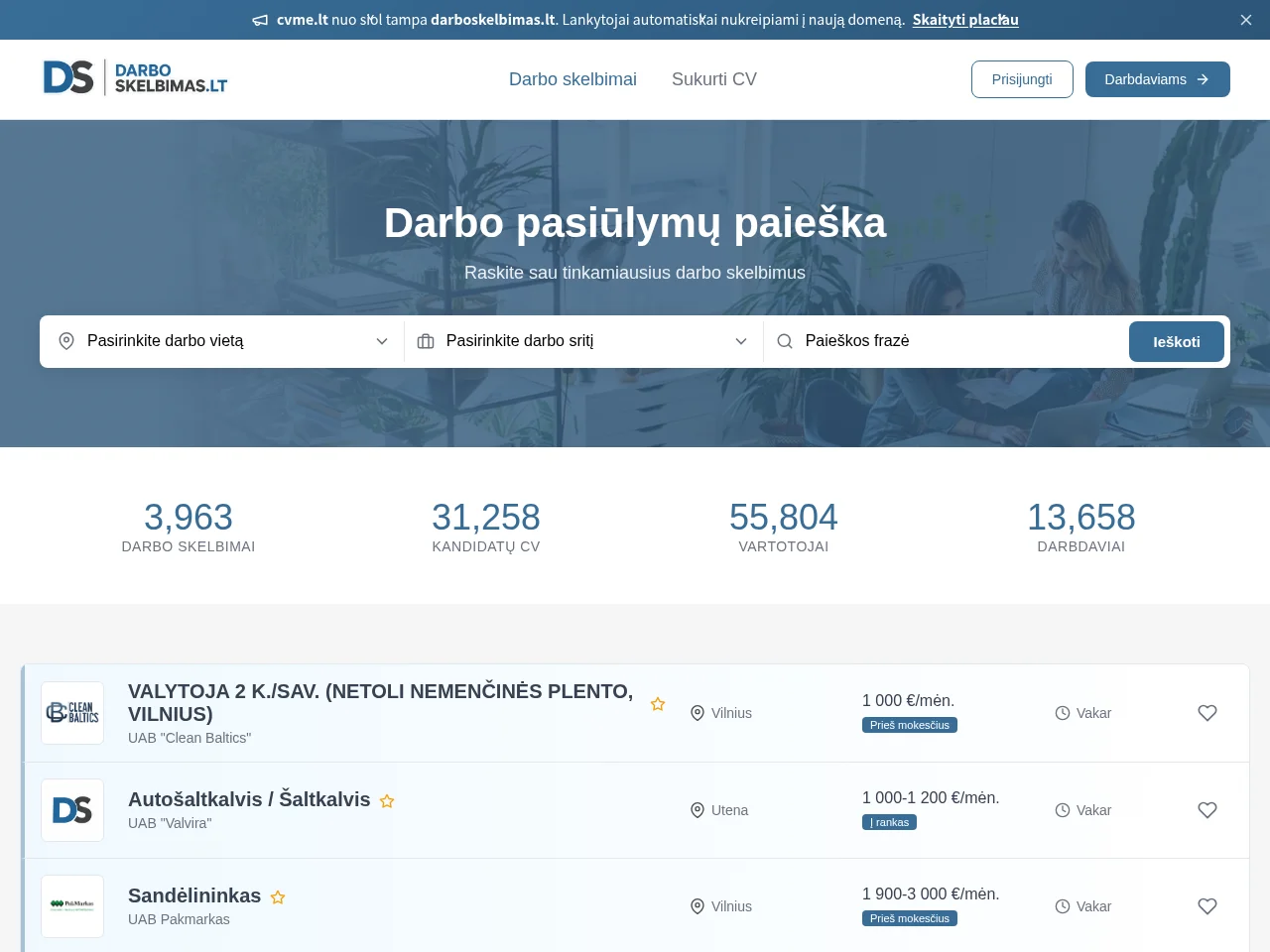Click the 1 900-3 000 €/mėn. salary text
This screenshot has height=952, width=1270.
[x=931, y=893]
